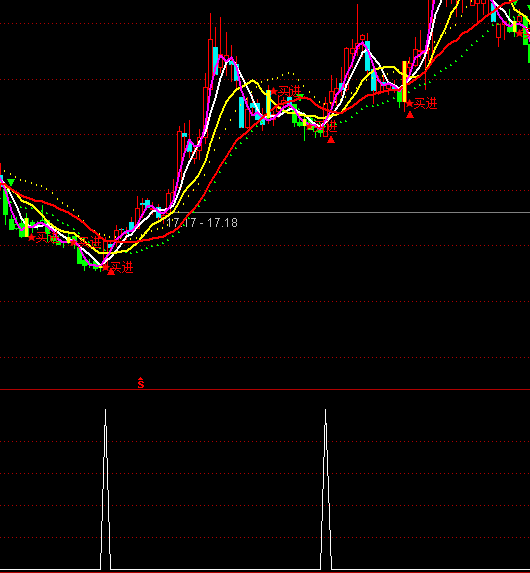Click the green down-triangle at chart's far left
The image size is (530, 573).
pos(11,182)
